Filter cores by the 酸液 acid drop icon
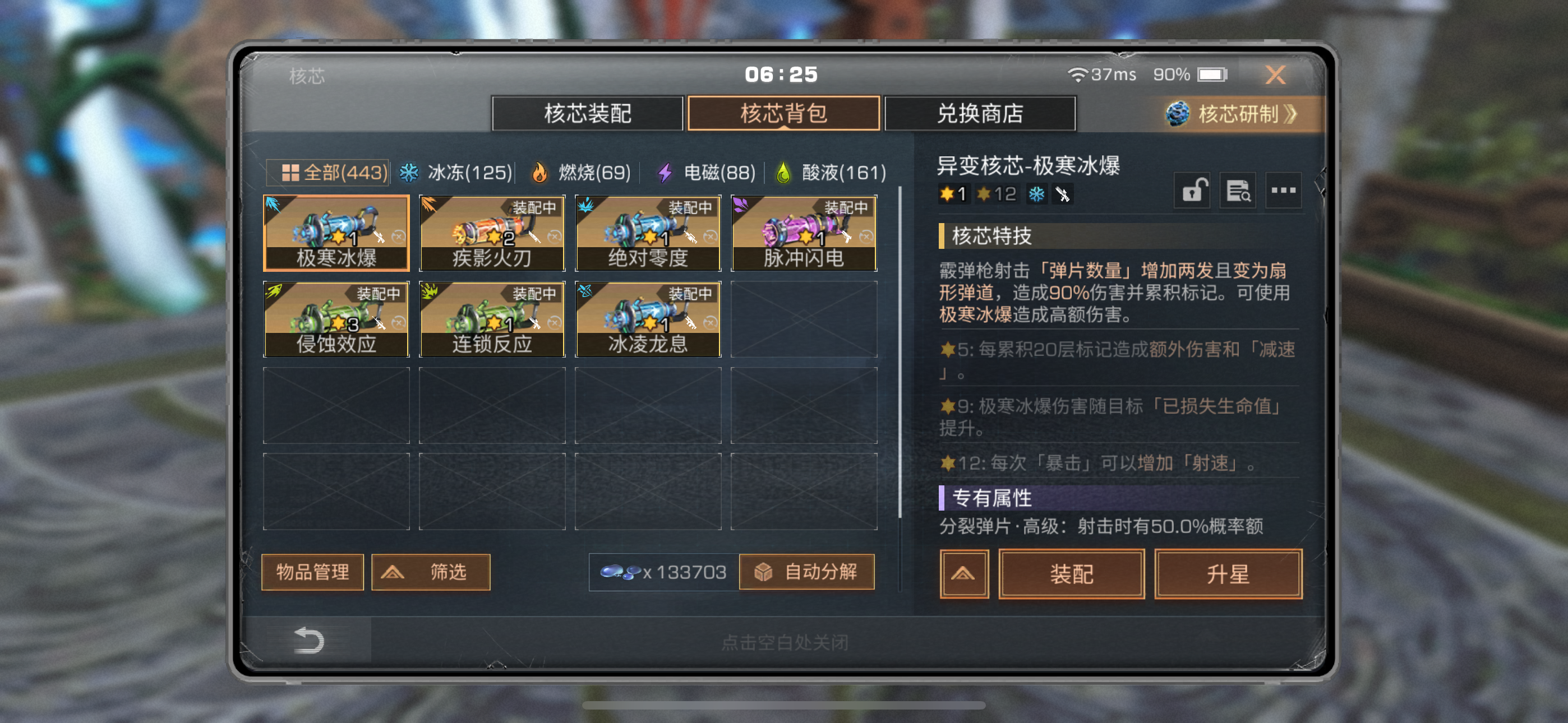1568x723 pixels. (x=783, y=173)
